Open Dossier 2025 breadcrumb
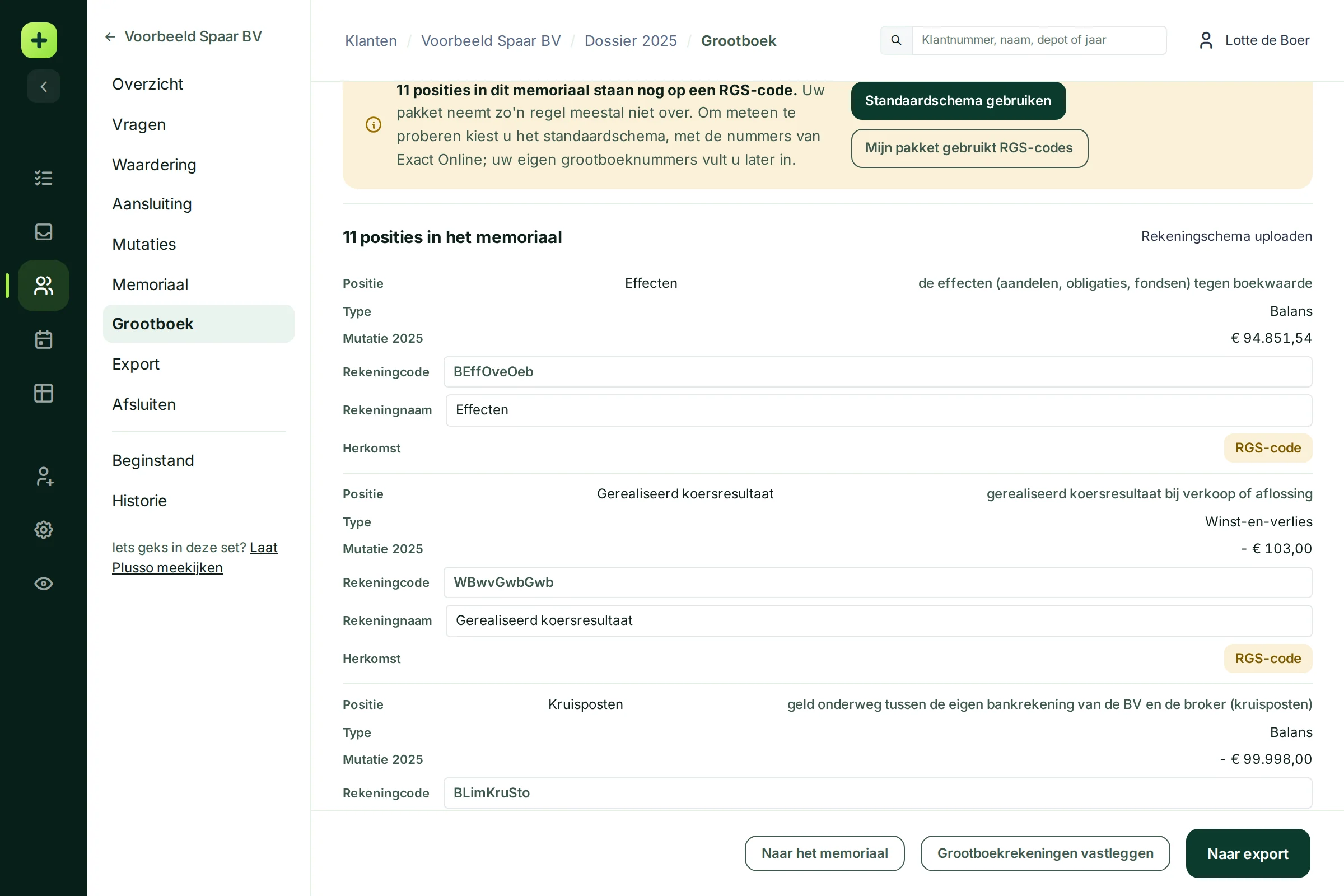Viewport: 1344px width, 896px height. click(x=631, y=40)
